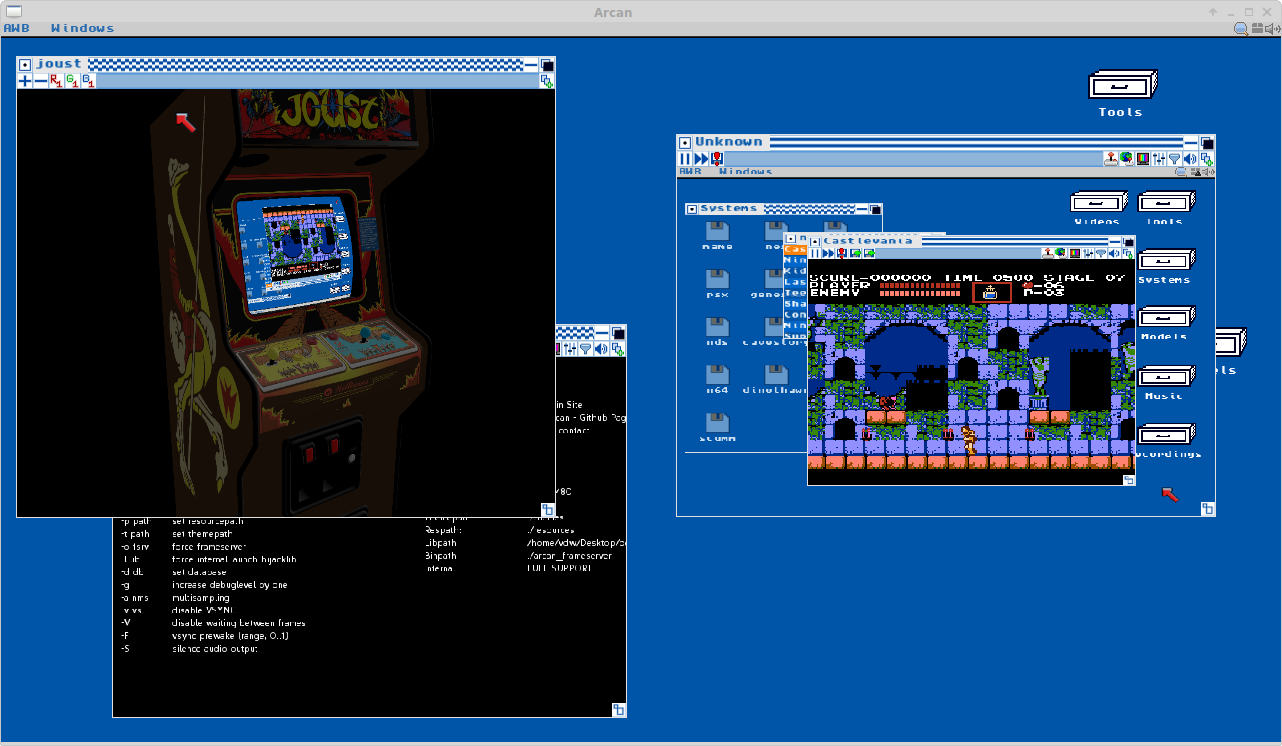The width and height of the screenshot is (1282, 746).
Task: Toggle the speaker icon in Castlevania toolbar
Action: [x=1115, y=253]
